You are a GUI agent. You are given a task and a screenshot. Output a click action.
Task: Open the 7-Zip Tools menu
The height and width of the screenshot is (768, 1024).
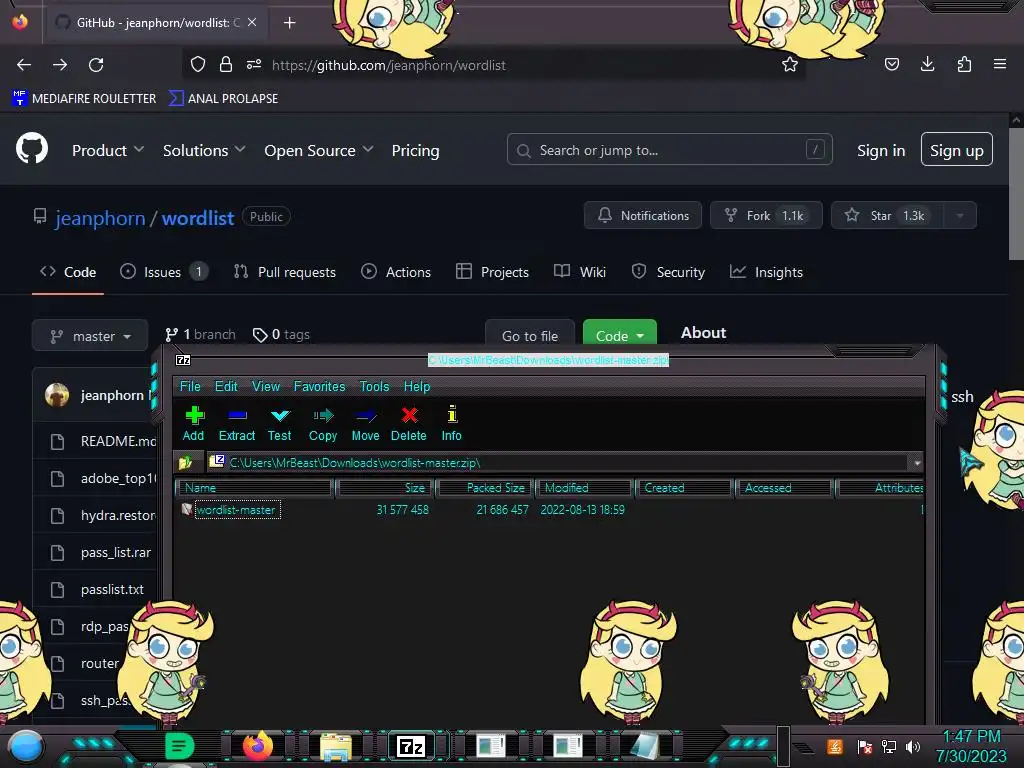374,387
